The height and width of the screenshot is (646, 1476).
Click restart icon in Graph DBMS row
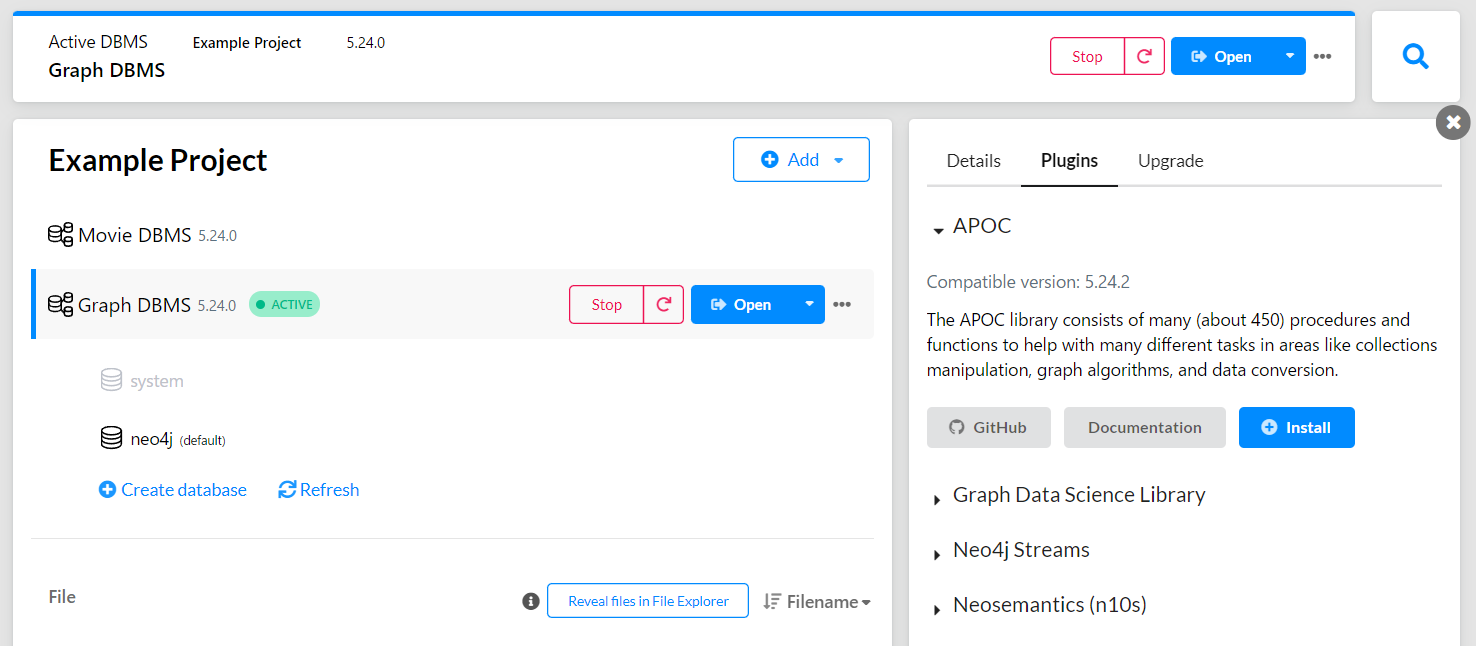663,305
